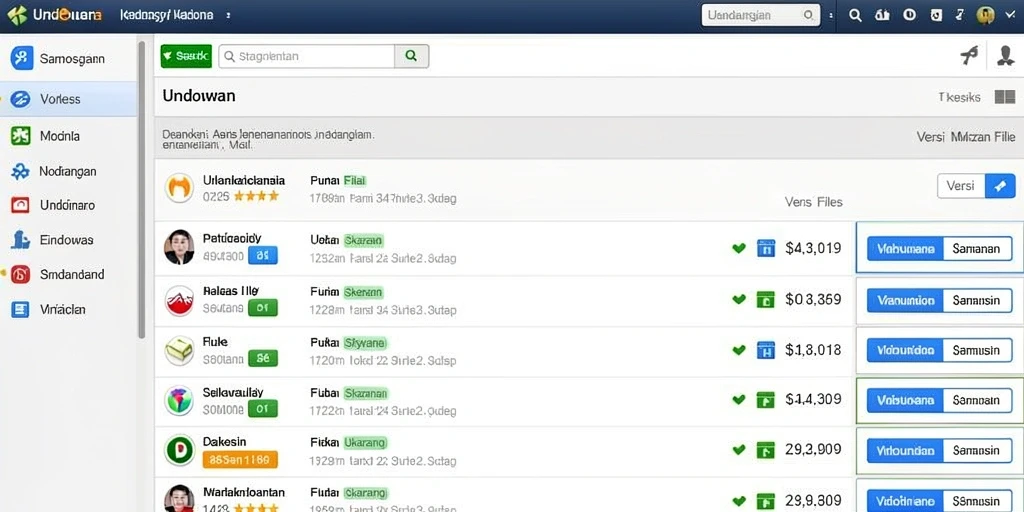1024x512 pixels.
Task: Open the Nodrangan sidebar menu item
Action: click(x=69, y=171)
